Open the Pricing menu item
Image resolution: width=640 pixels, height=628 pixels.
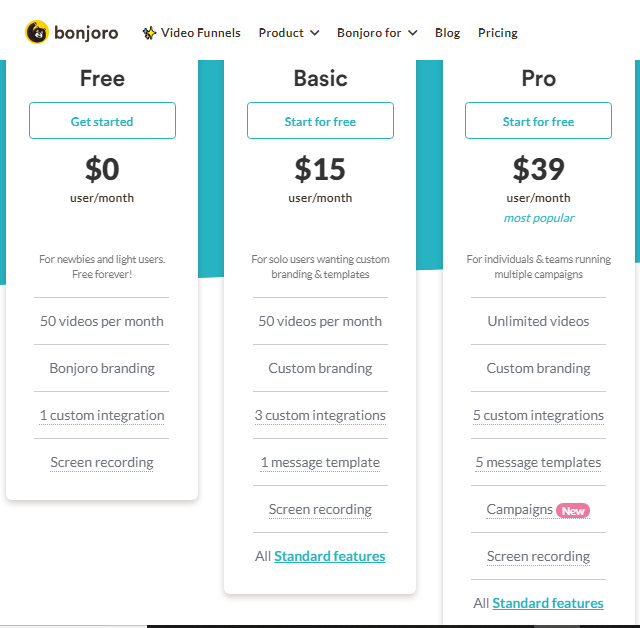point(498,33)
